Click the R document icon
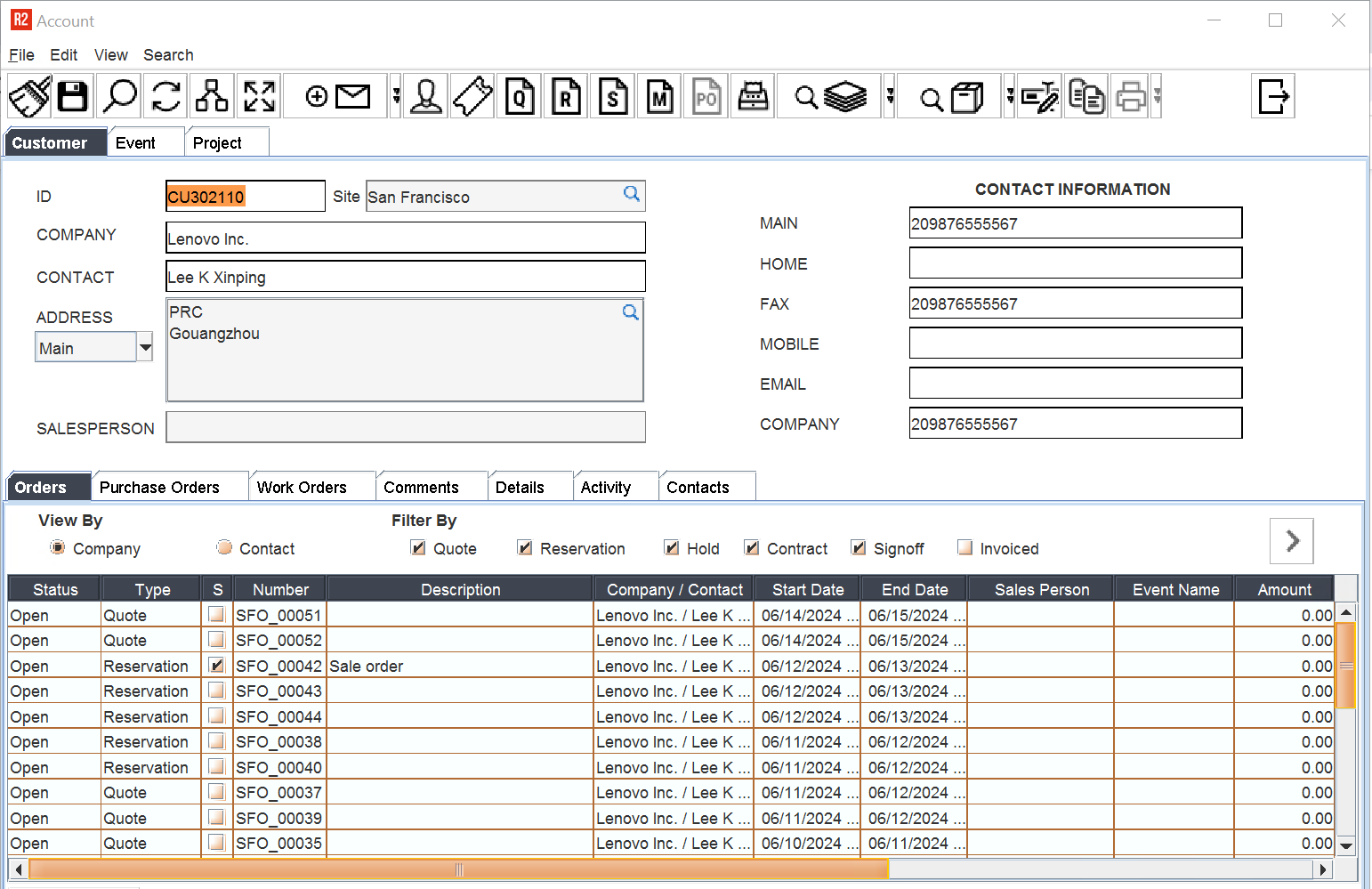The image size is (1372, 889). (566, 96)
